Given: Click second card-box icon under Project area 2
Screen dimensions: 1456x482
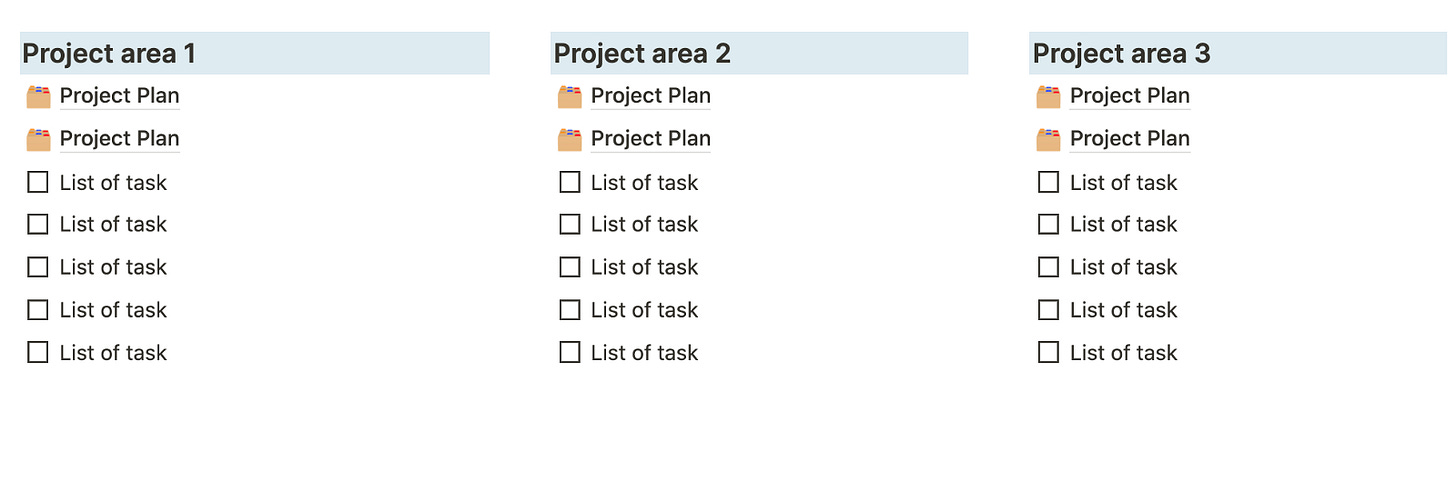Looking at the screenshot, I should (x=570, y=139).
